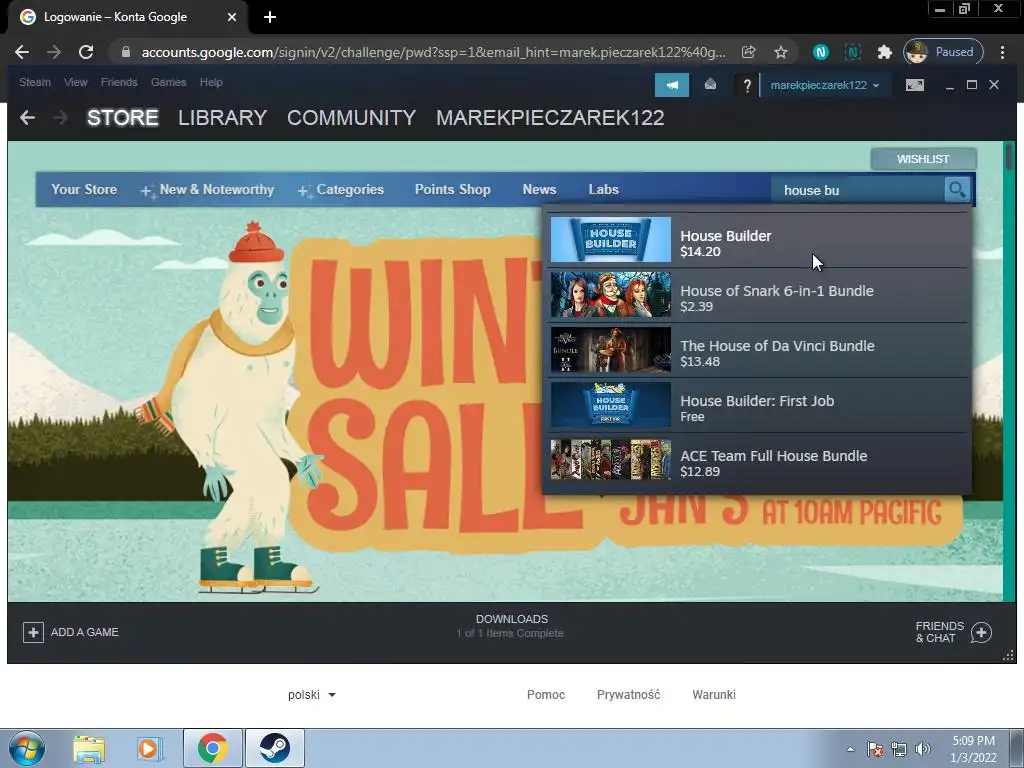Click the volume speaker tray icon
The height and width of the screenshot is (768, 1024).
(x=923, y=749)
